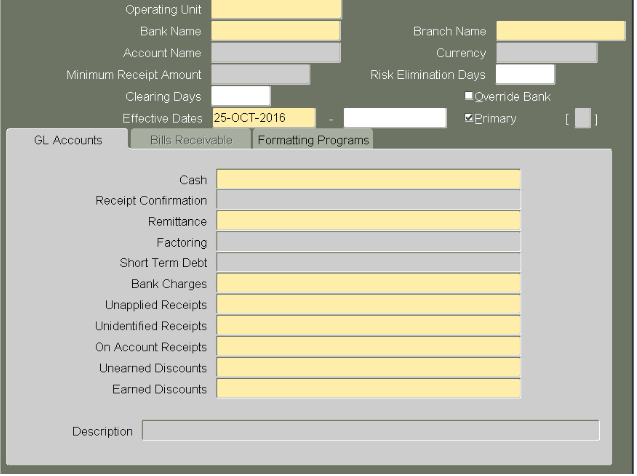The height and width of the screenshot is (476, 637).
Task: Click the On Account Receipts field
Action: point(368,348)
